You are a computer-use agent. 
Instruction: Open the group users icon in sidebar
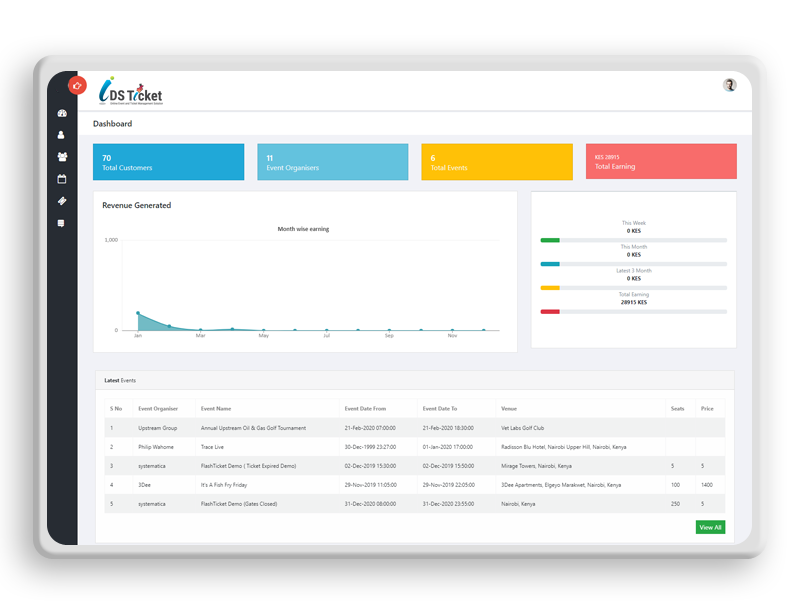click(62, 157)
